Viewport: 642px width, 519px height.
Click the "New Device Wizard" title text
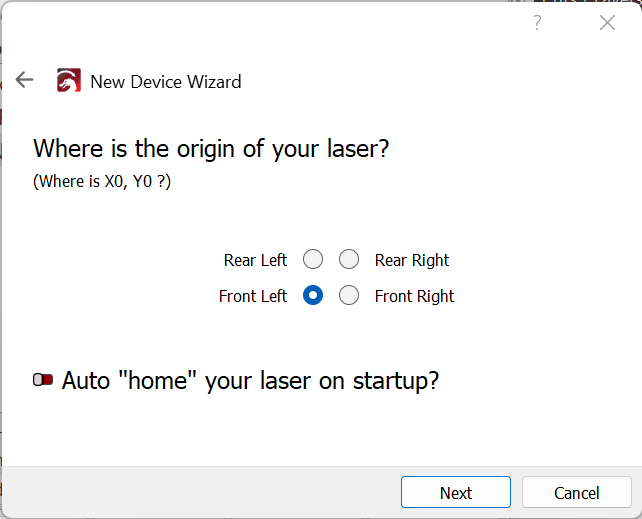point(166,82)
